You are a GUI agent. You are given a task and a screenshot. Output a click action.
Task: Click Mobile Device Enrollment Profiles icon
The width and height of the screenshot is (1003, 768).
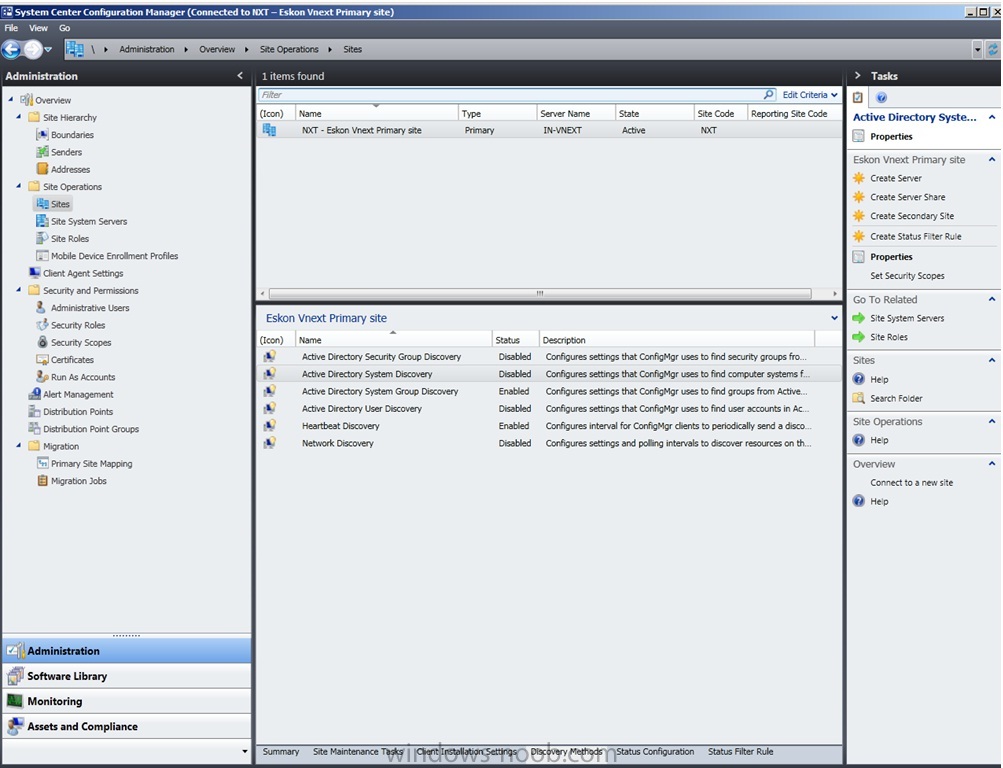click(x=42, y=255)
